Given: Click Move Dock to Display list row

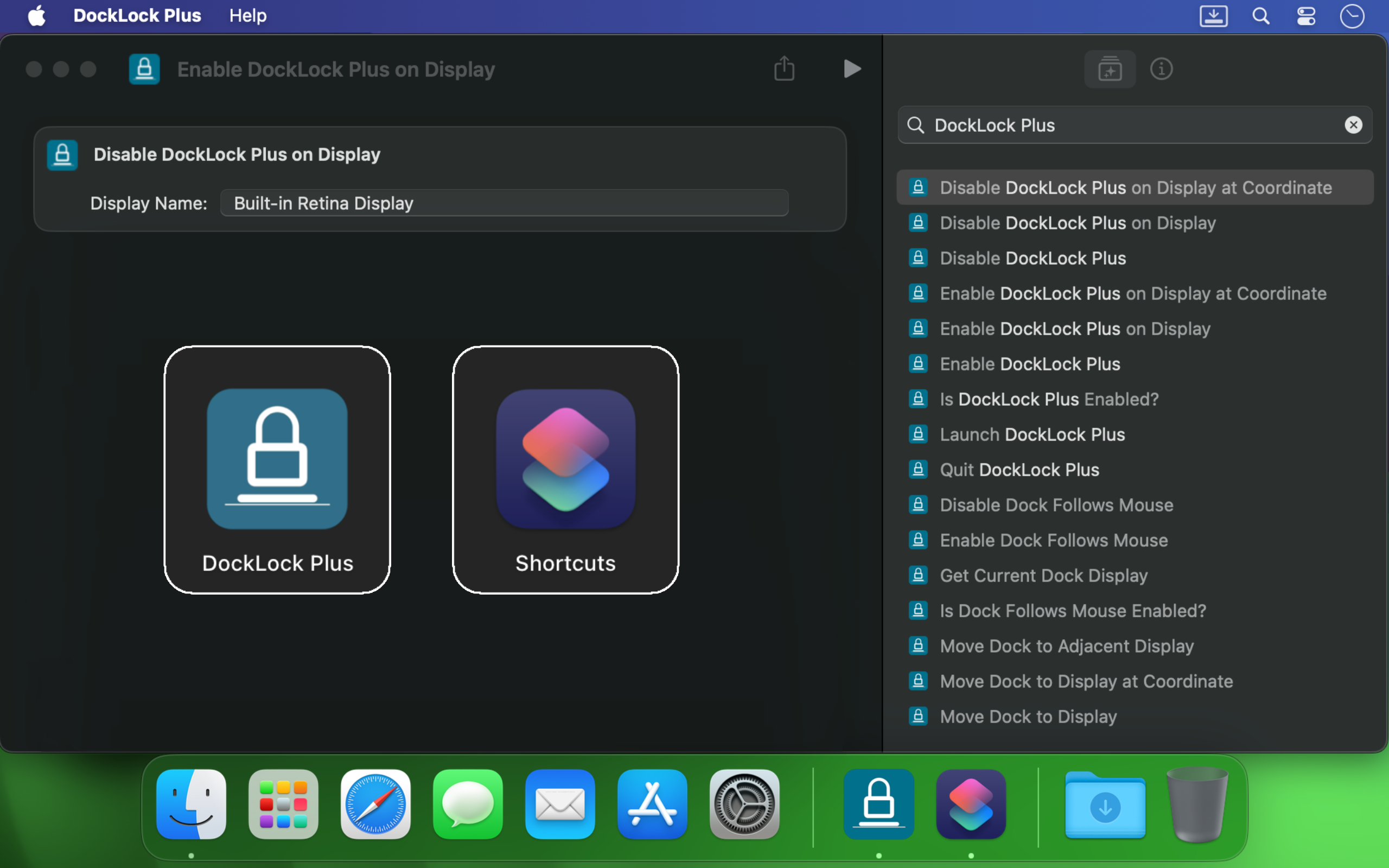Looking at the screenshot, I should click(1135, 717).
